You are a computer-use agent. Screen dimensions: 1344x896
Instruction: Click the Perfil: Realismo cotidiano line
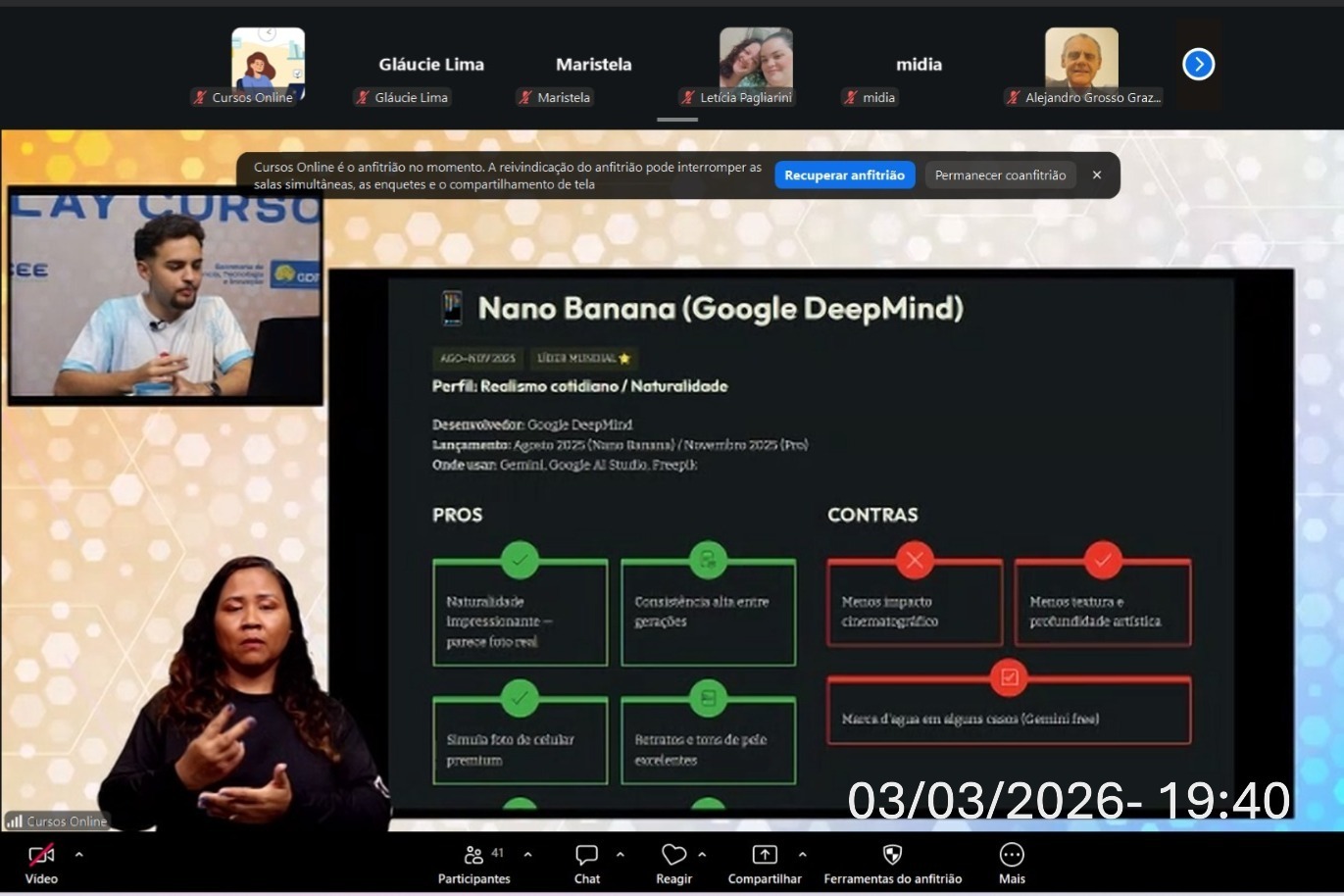580,386
